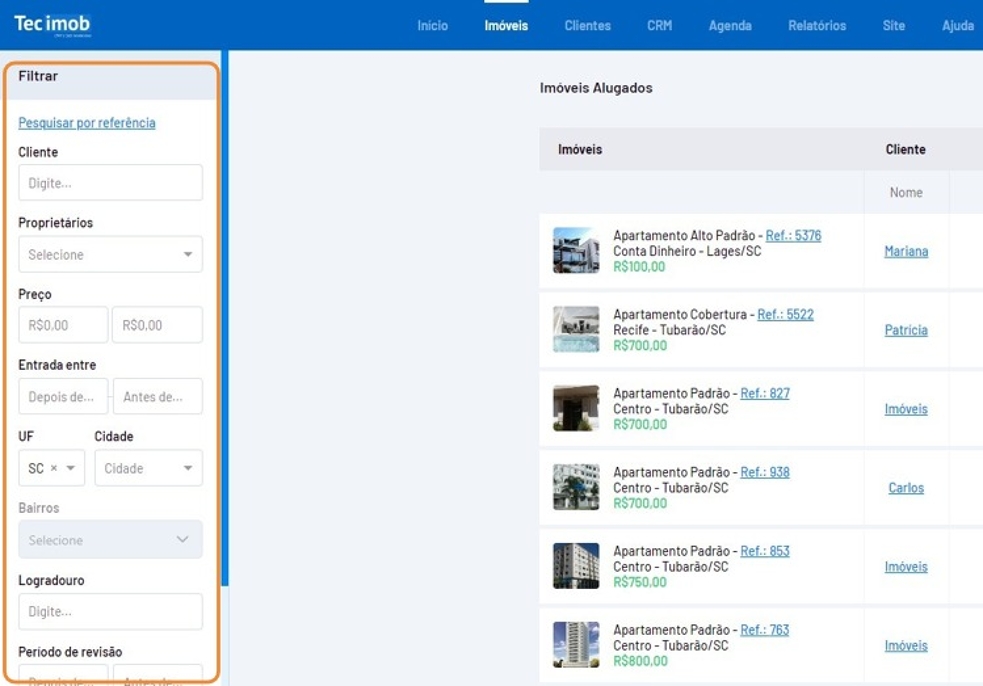This screenshot has width=983, height=686.
Task: Expand the UF dropdown arrow
Action: tap(71, 468)
